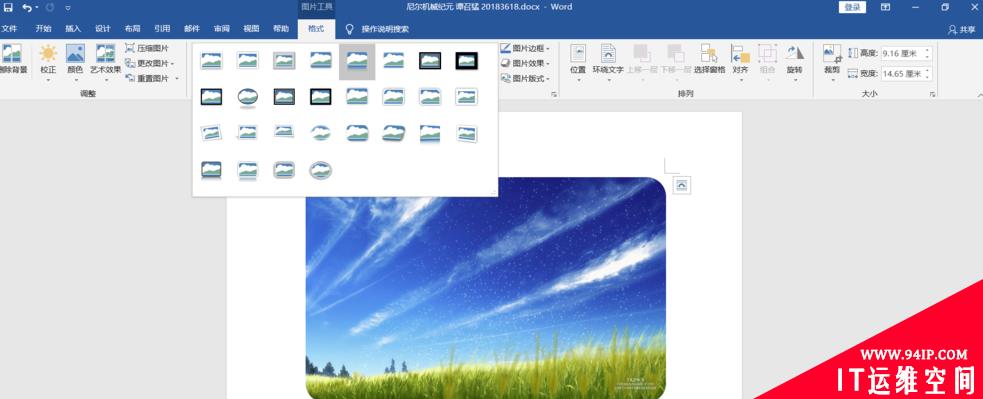Image resolution: width=983 pixels, height=399 pixels.
Task: Switch to the Insert (插入) tab
Action: pyautogui.click(x=73, y=29)
